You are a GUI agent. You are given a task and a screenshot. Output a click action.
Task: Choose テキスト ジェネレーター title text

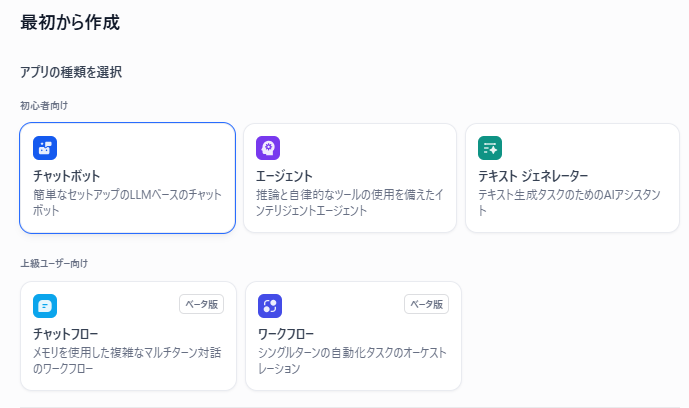tap(533, 176)
